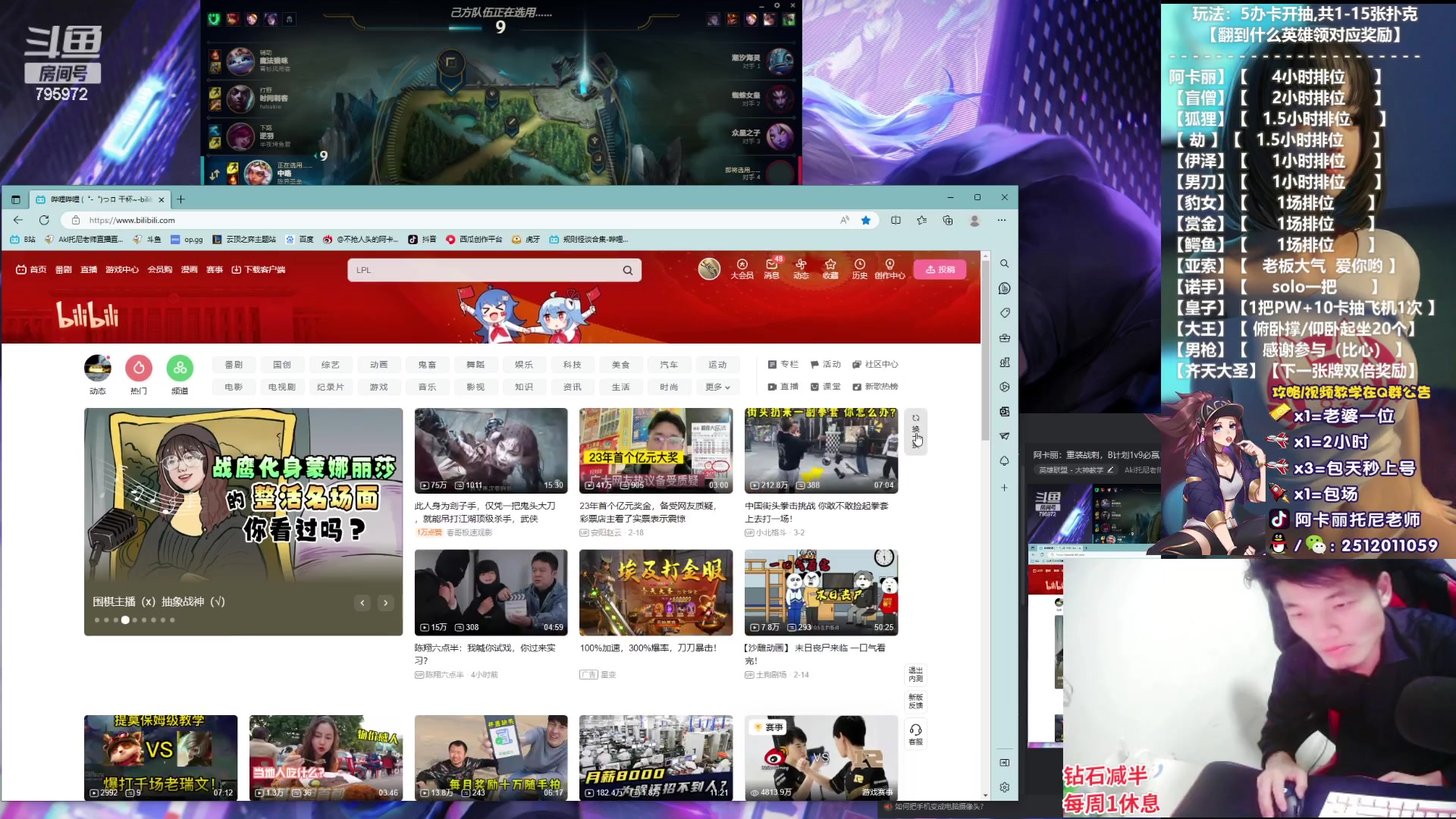Toggle Edge split screen icon
The height and width of the screenshot is (819, 1456).
point(896,220)
